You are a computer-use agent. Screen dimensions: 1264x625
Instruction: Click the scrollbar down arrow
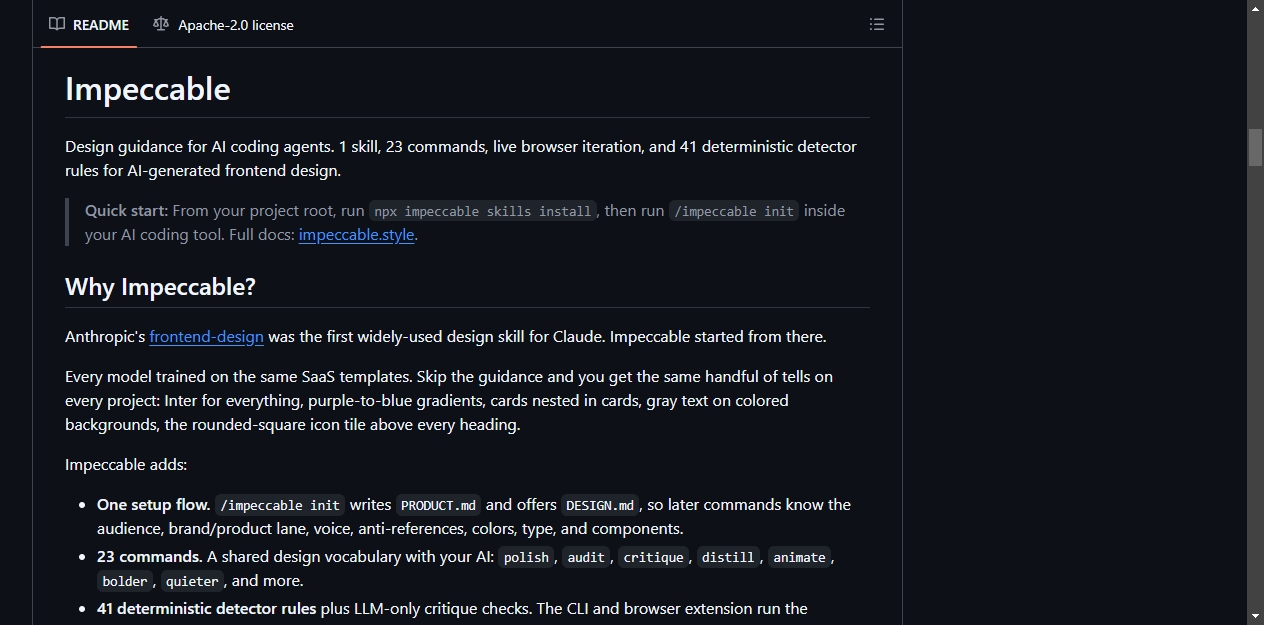tap(1255, 616)
